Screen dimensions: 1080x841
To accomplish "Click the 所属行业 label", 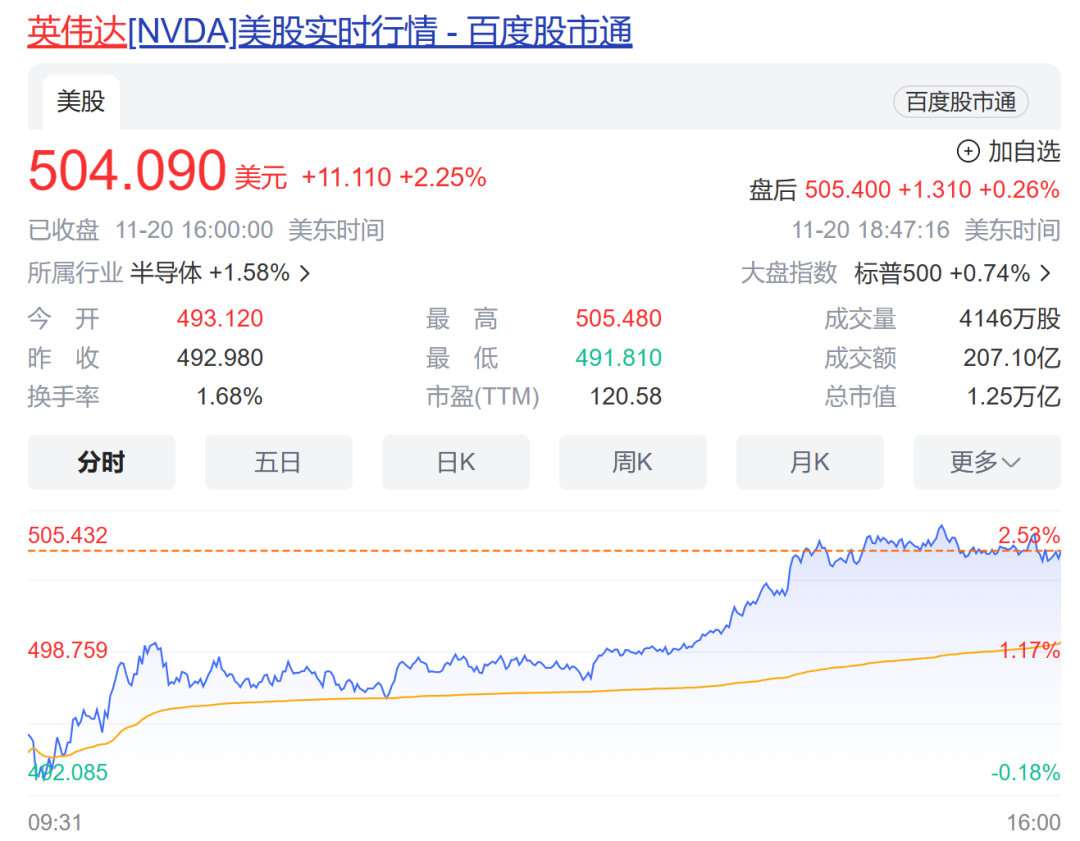I will [x=75, y=273].
